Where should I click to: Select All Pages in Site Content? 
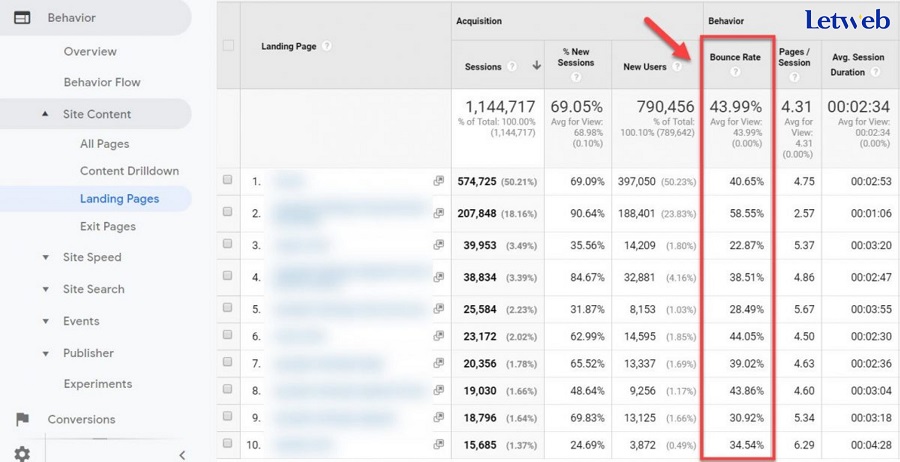tap(104, 144)
